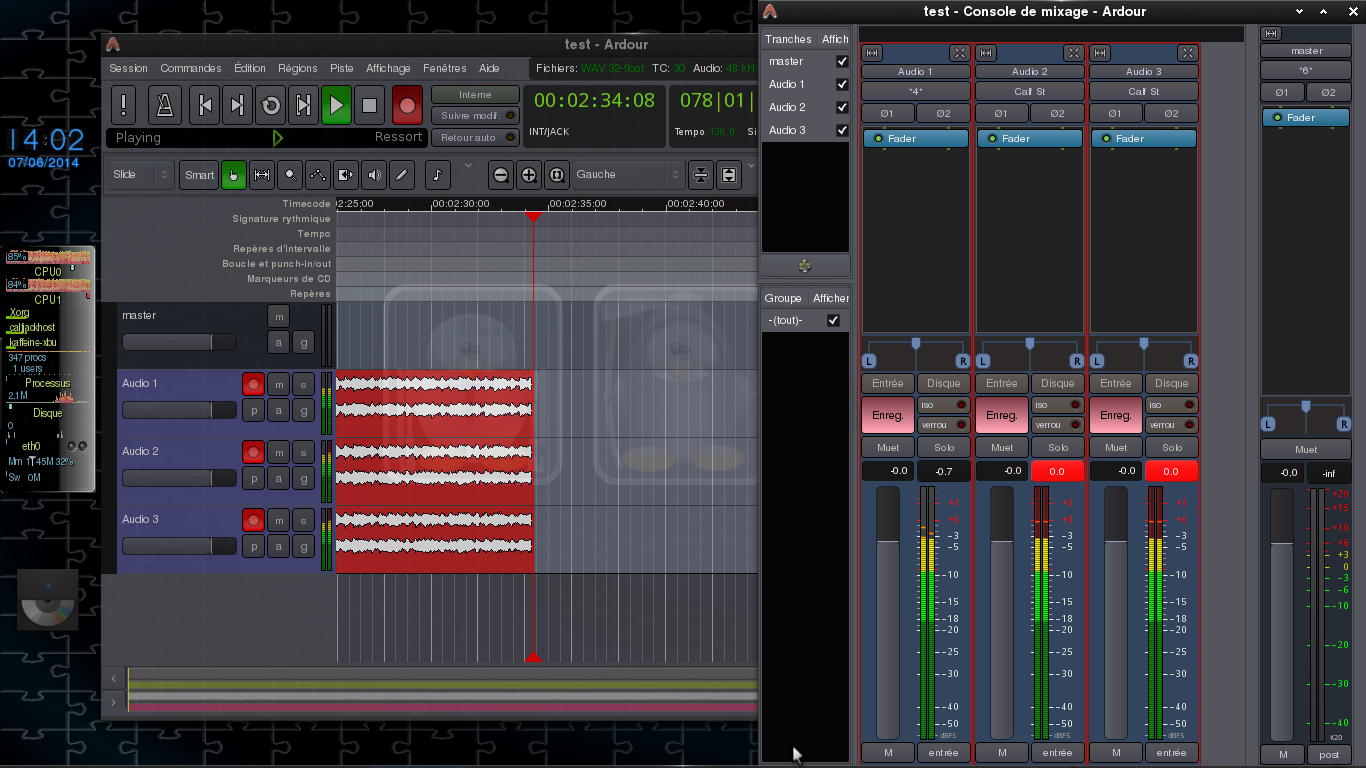Uncheck the Audio 2 strip visibility checkbox
The image size is (1366, 768).
click(x=842, y=107)
